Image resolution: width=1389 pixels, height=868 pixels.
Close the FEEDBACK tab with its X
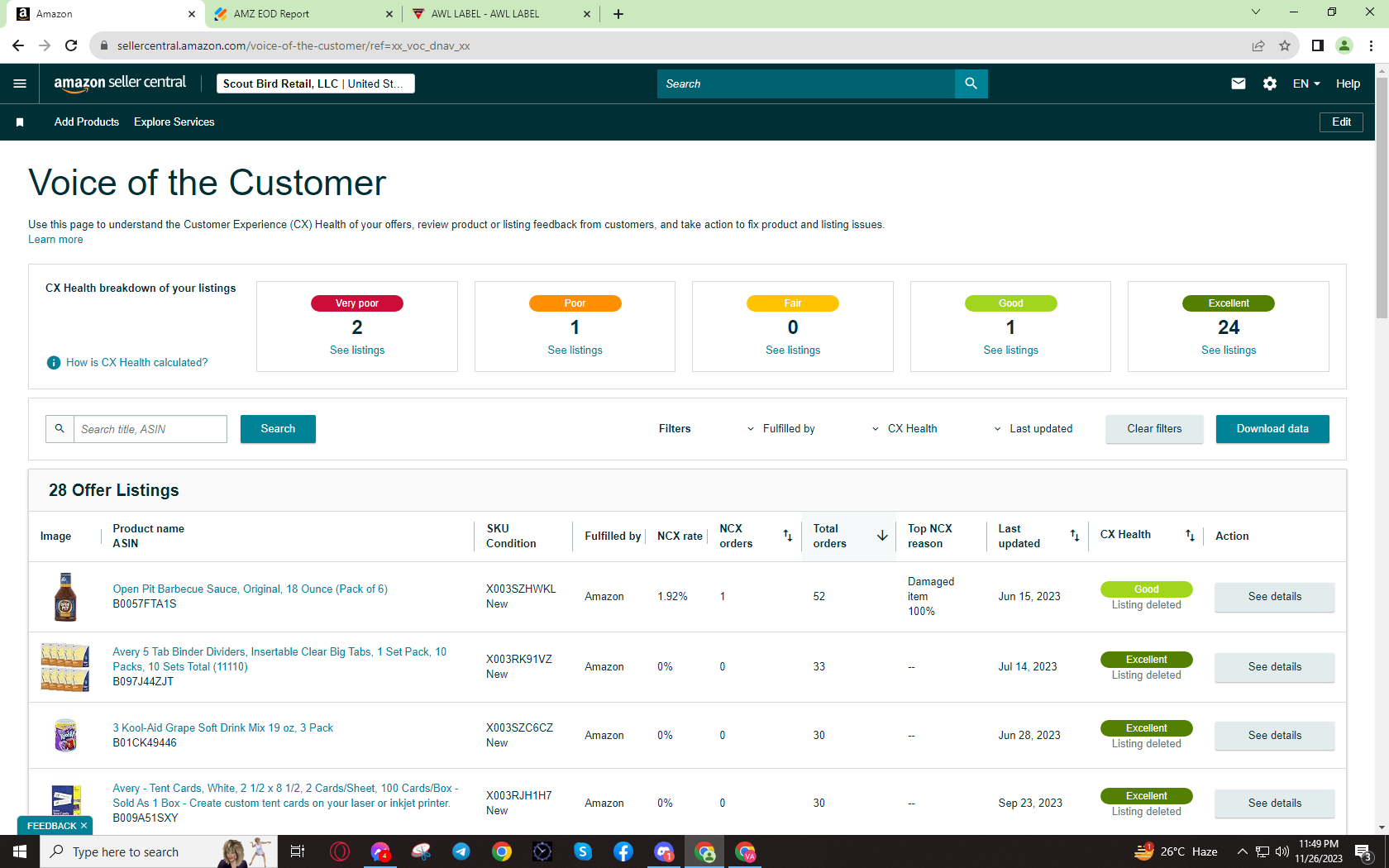point(84,826)
